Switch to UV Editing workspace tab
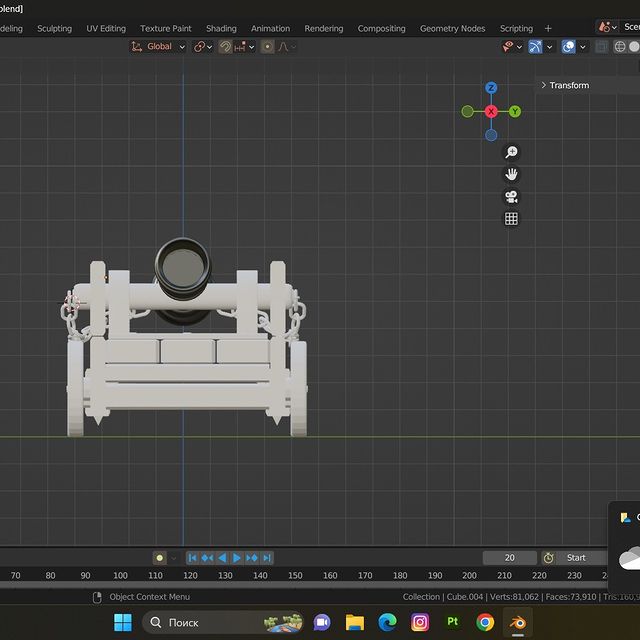Image resolution: width=640 pixels, height=640 pixels. tap(106, 29)
